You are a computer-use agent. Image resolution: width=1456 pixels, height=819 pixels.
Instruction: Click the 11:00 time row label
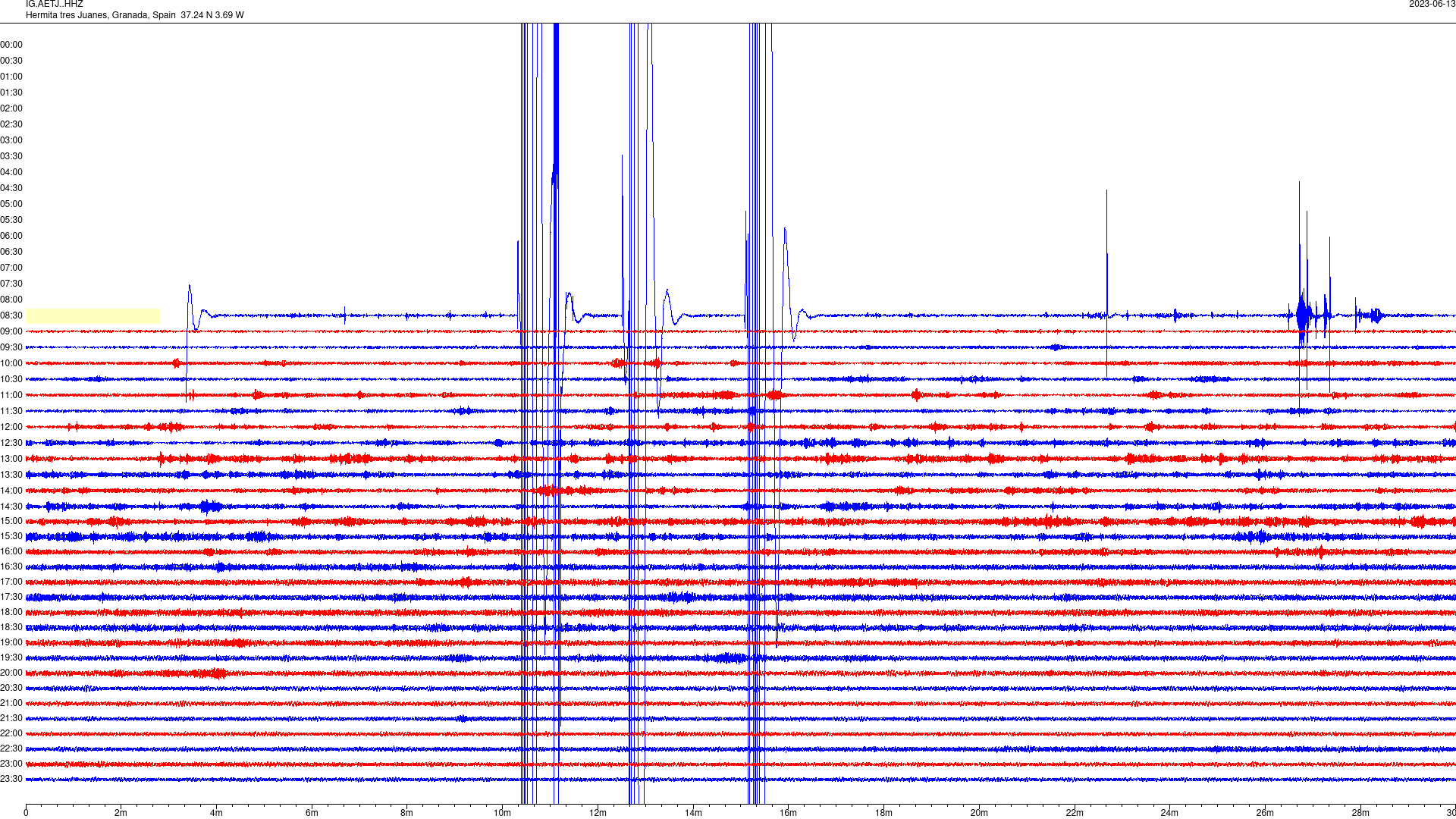11,395
